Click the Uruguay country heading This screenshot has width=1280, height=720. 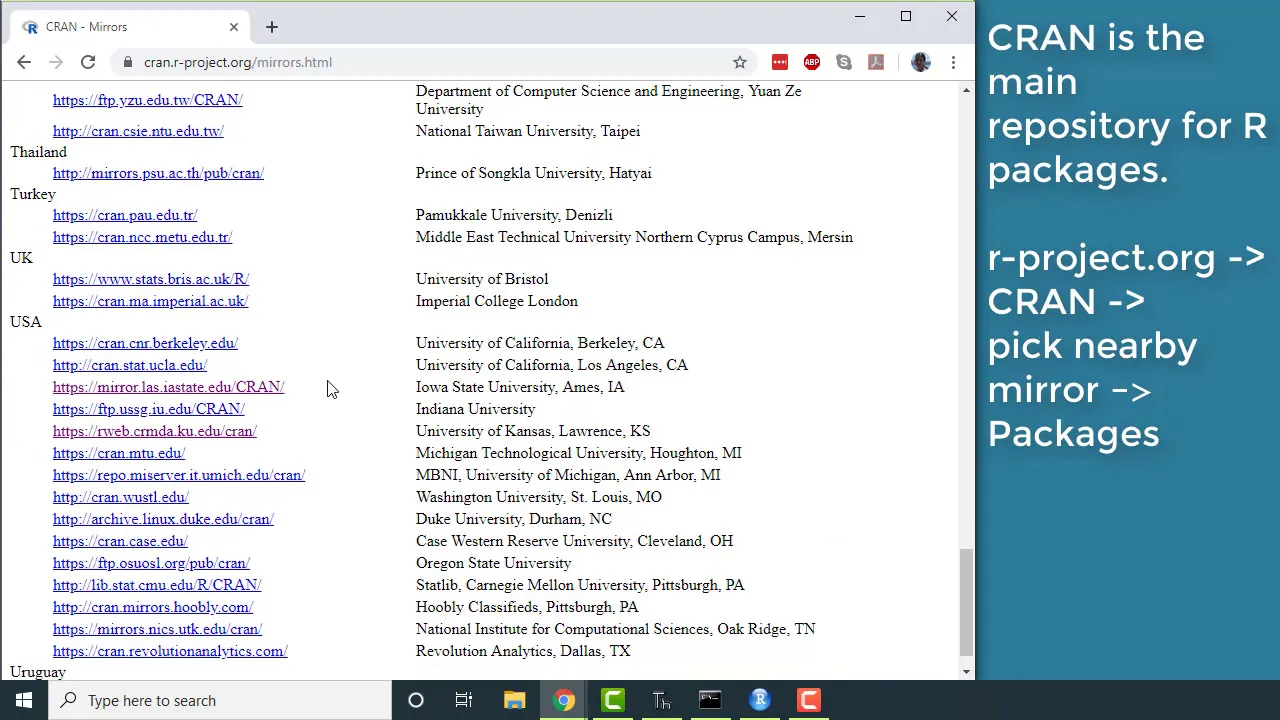(x=38, y=672)
